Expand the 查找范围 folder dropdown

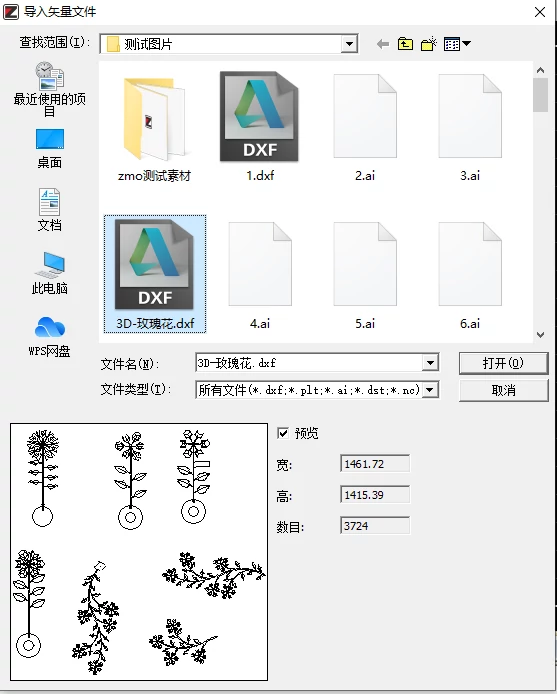pos(349,44)
